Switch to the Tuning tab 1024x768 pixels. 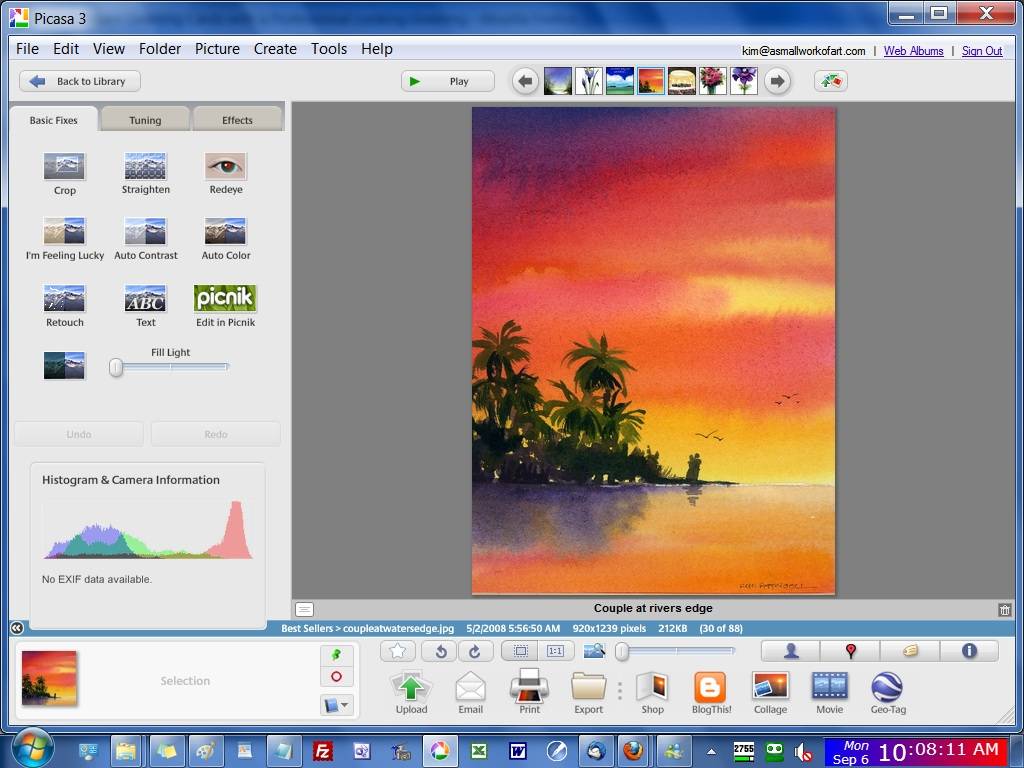145,120
